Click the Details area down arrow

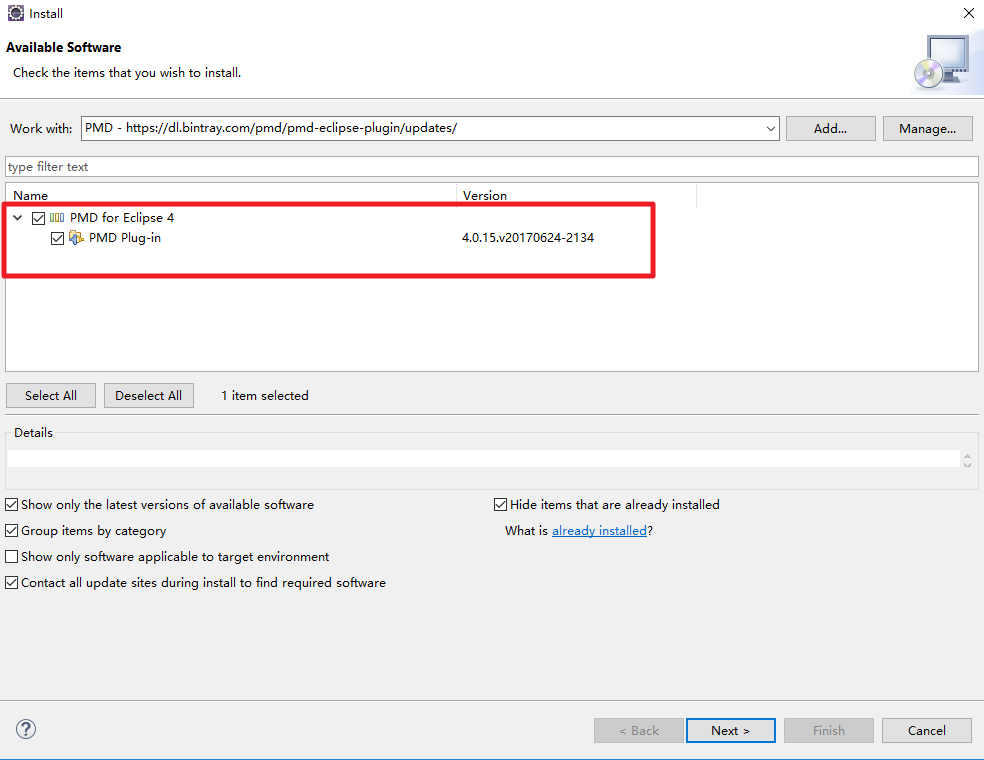(x=967, y=465)
